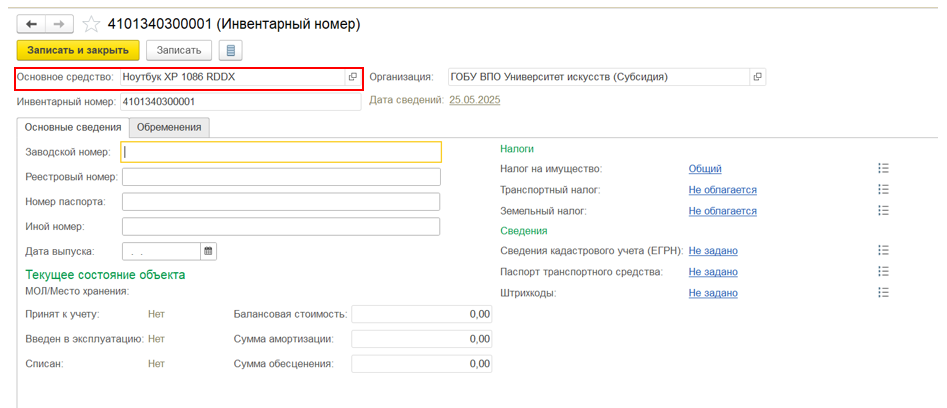Open the list icon for Штрихкоды
The height and width of the screenshot is (408, 947).
(884, 293)
